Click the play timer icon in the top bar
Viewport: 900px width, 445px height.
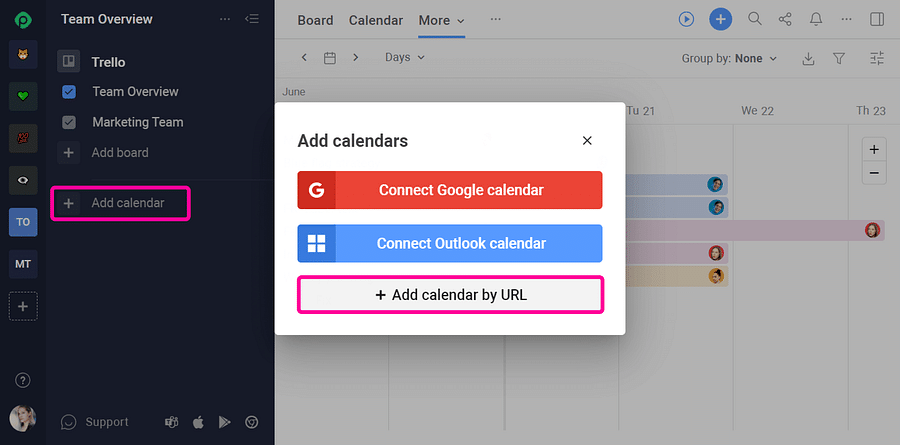pos(686,20)
